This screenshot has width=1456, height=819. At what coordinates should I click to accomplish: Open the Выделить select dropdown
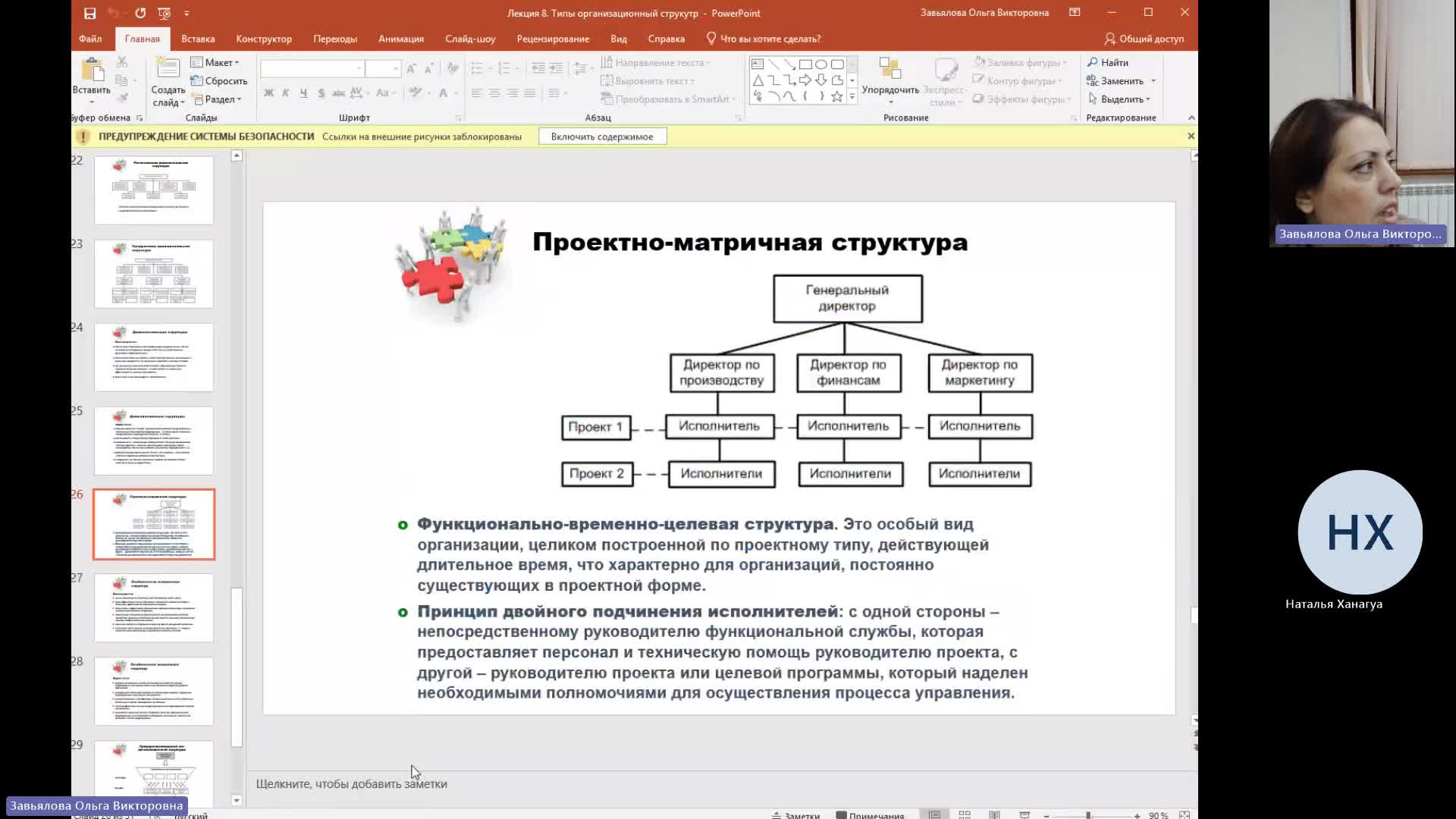(x=1119, y=99)
